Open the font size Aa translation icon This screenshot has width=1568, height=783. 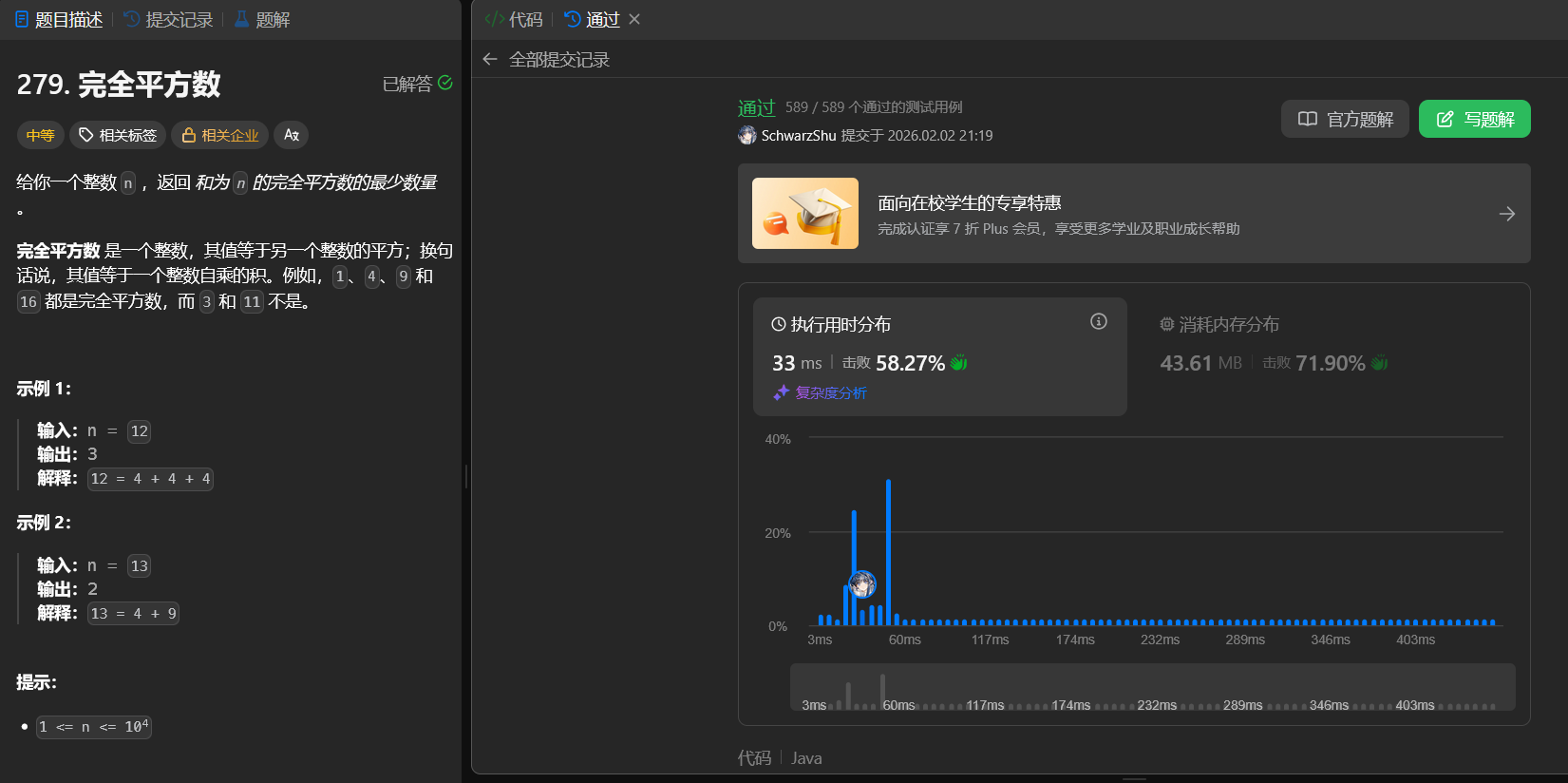point(292,135)
